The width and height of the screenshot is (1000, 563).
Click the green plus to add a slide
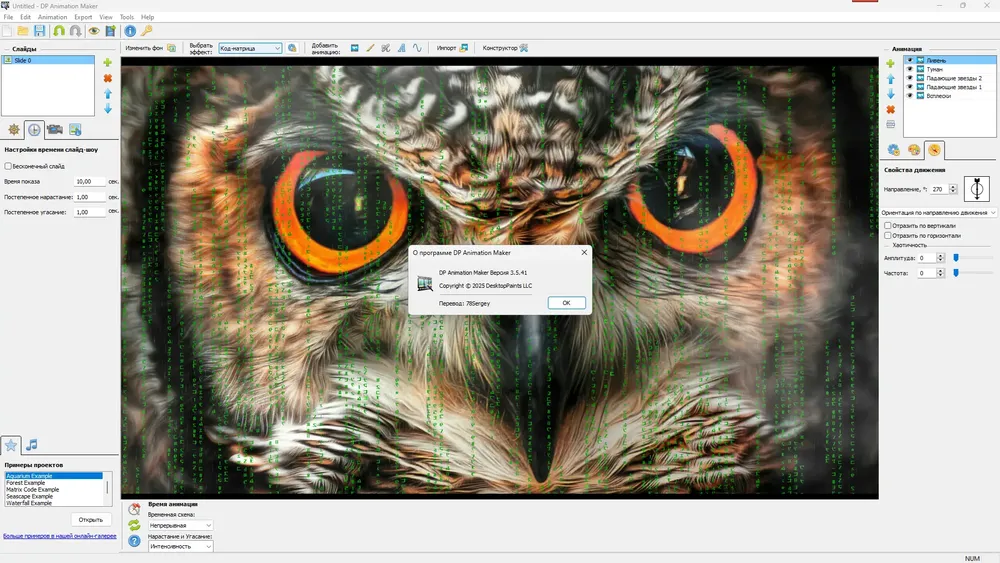click(x=107, y=62)
